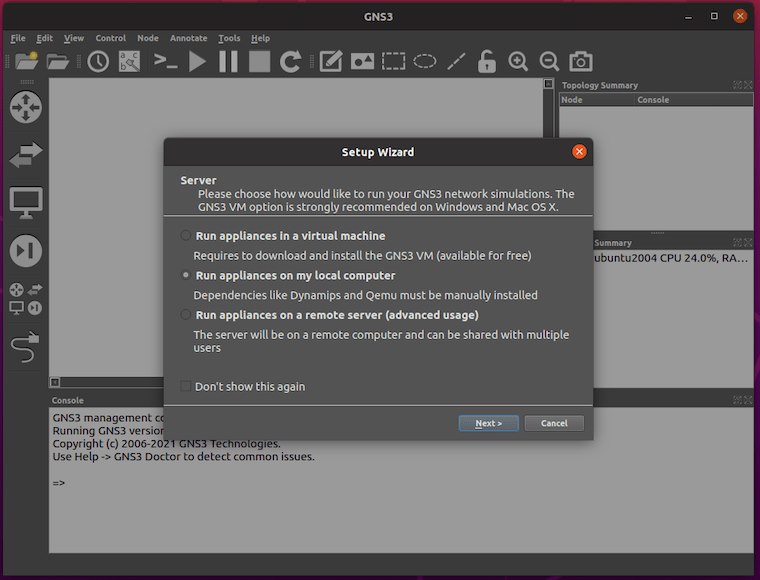
Task: Close the Setup Wizard dialog
Action: point(579,152)
